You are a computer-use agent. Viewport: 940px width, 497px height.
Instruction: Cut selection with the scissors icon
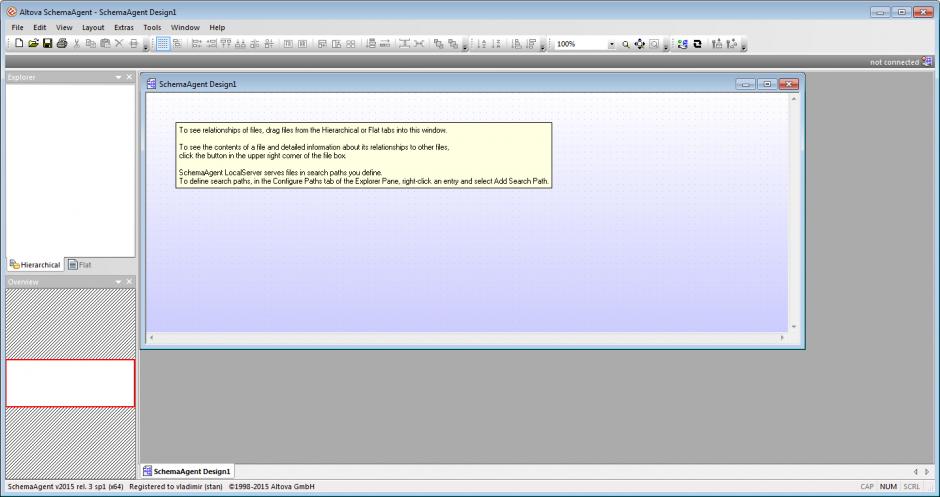click(x=76, y=44)
